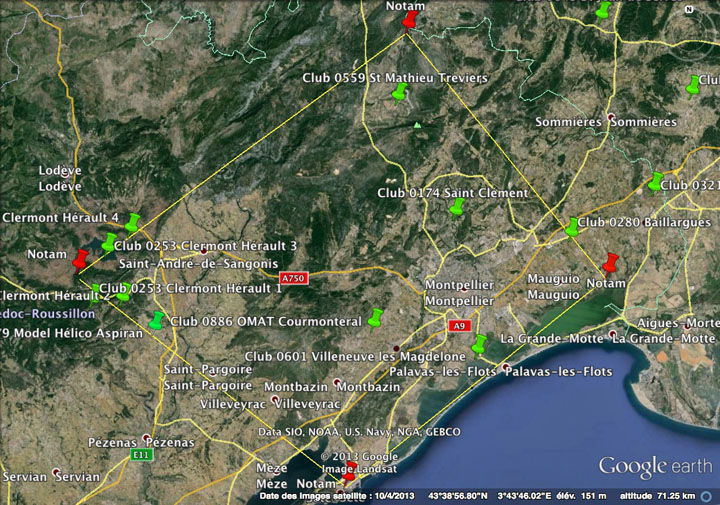The height and width of the screenshot is (505, 720).
Task: Open the red Notam pin west of Saint-André-de-Sangonis
Action: pyautogui.click(x=81, y=259)
